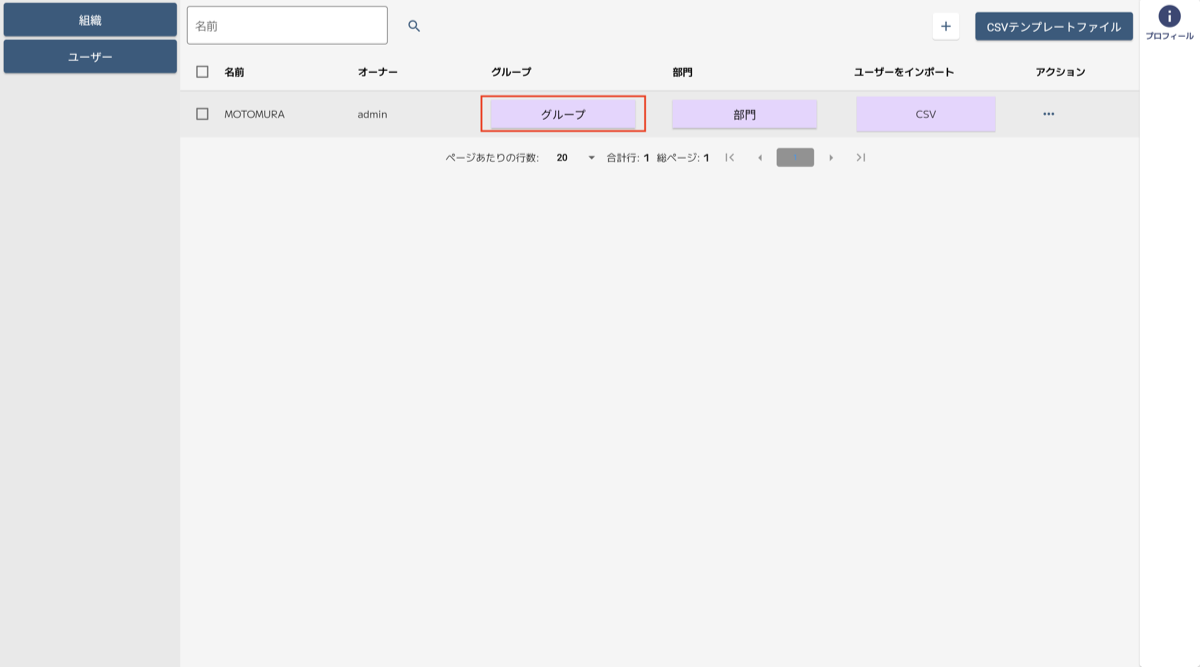Open the プロフィール info icon
The width and height of the screenshot is (1200, 667).
click(x=1169, y=17)
